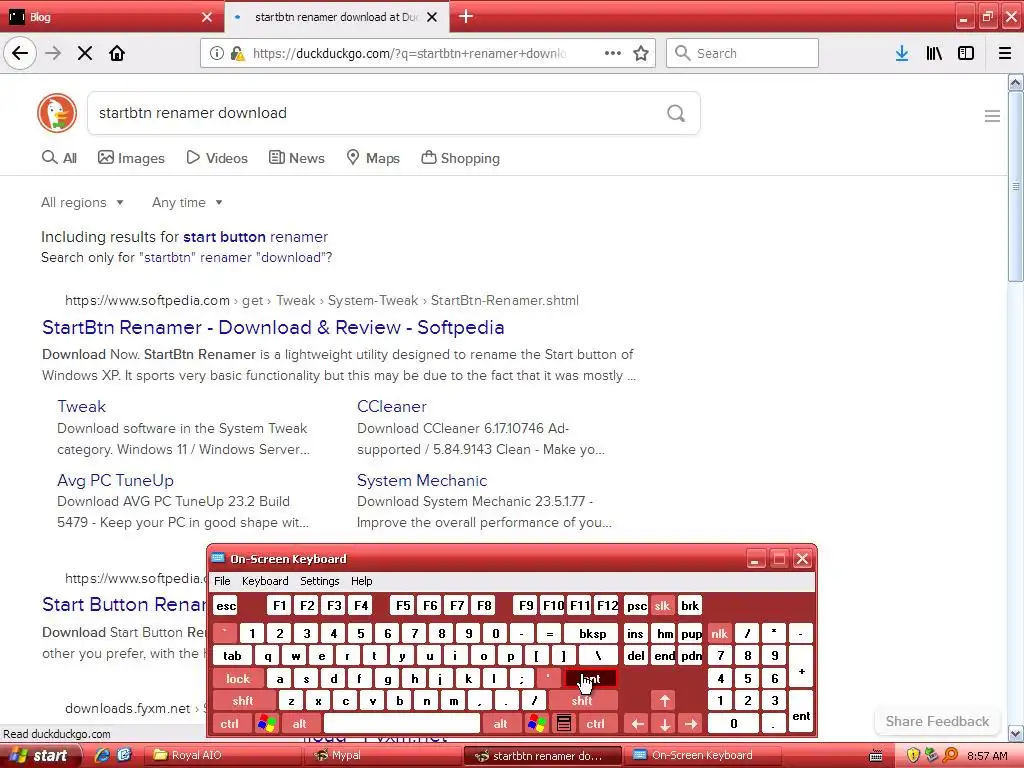1024x768 pixels.
Task: Click the bksp key on keyboard
Action: click(x=592, y=633)
